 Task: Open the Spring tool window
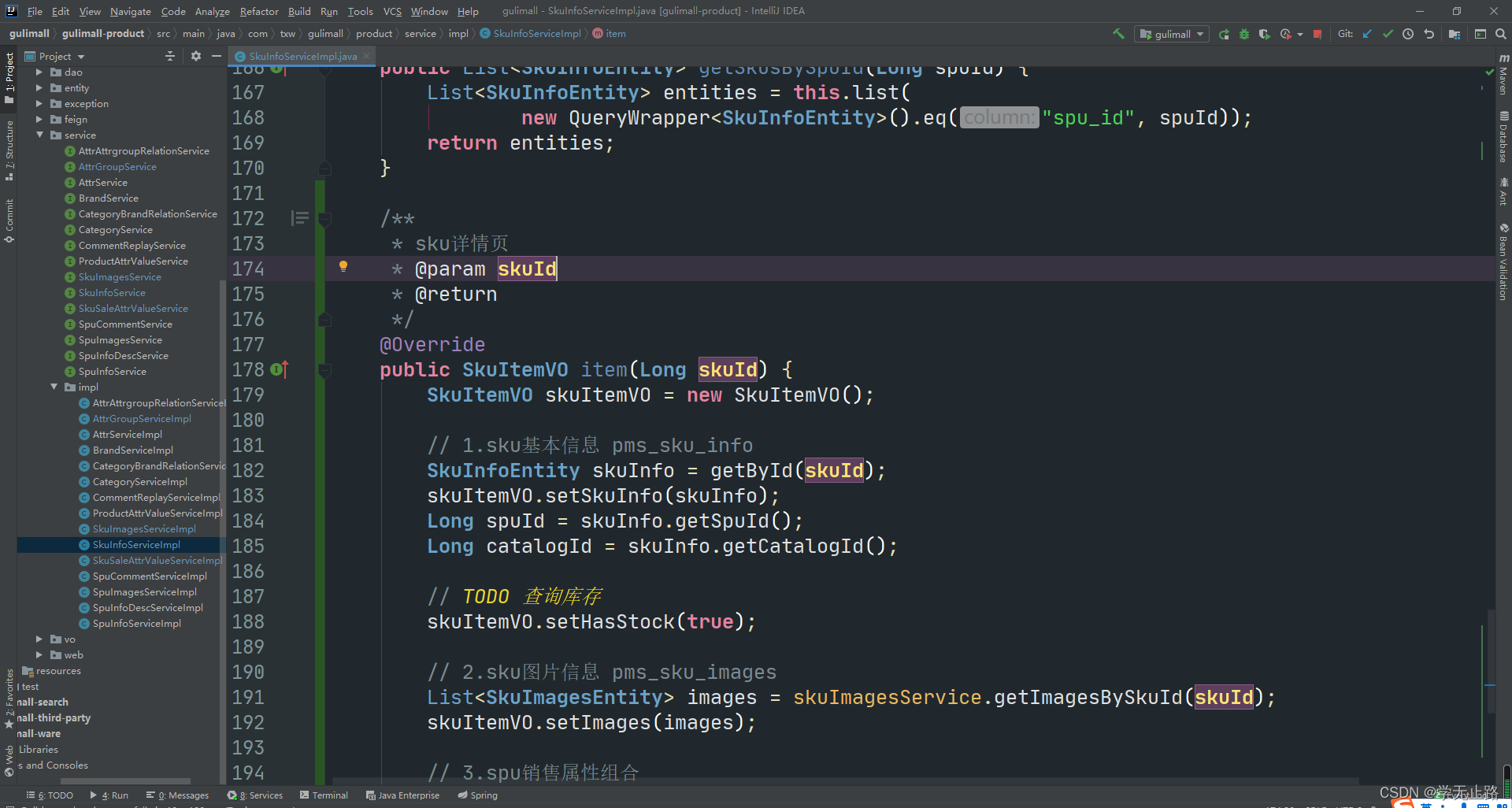pos(477,795)
